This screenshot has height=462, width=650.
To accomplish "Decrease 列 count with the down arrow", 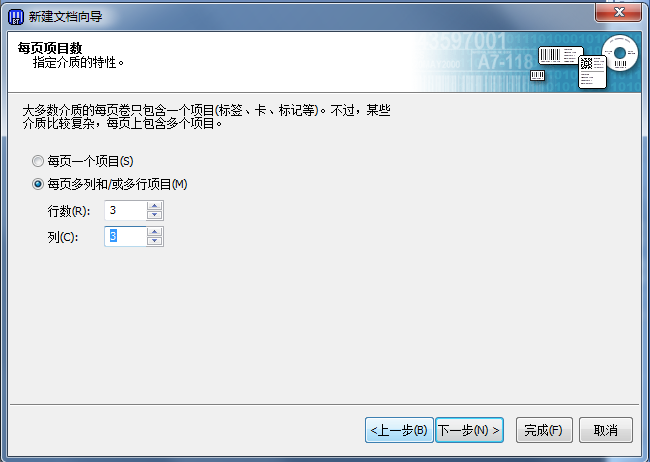I will click(155, 241).
